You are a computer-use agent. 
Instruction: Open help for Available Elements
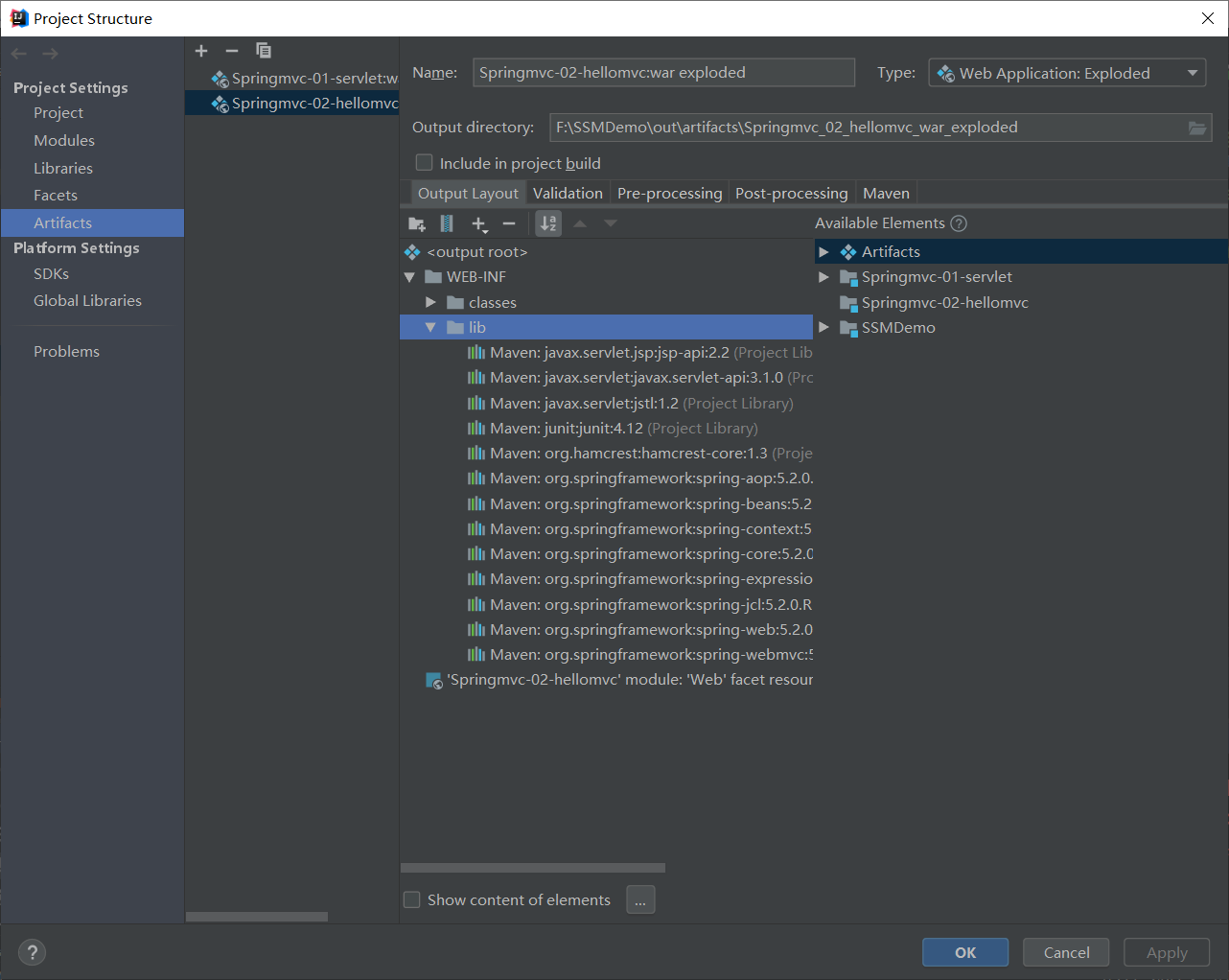tap(959, 223)
